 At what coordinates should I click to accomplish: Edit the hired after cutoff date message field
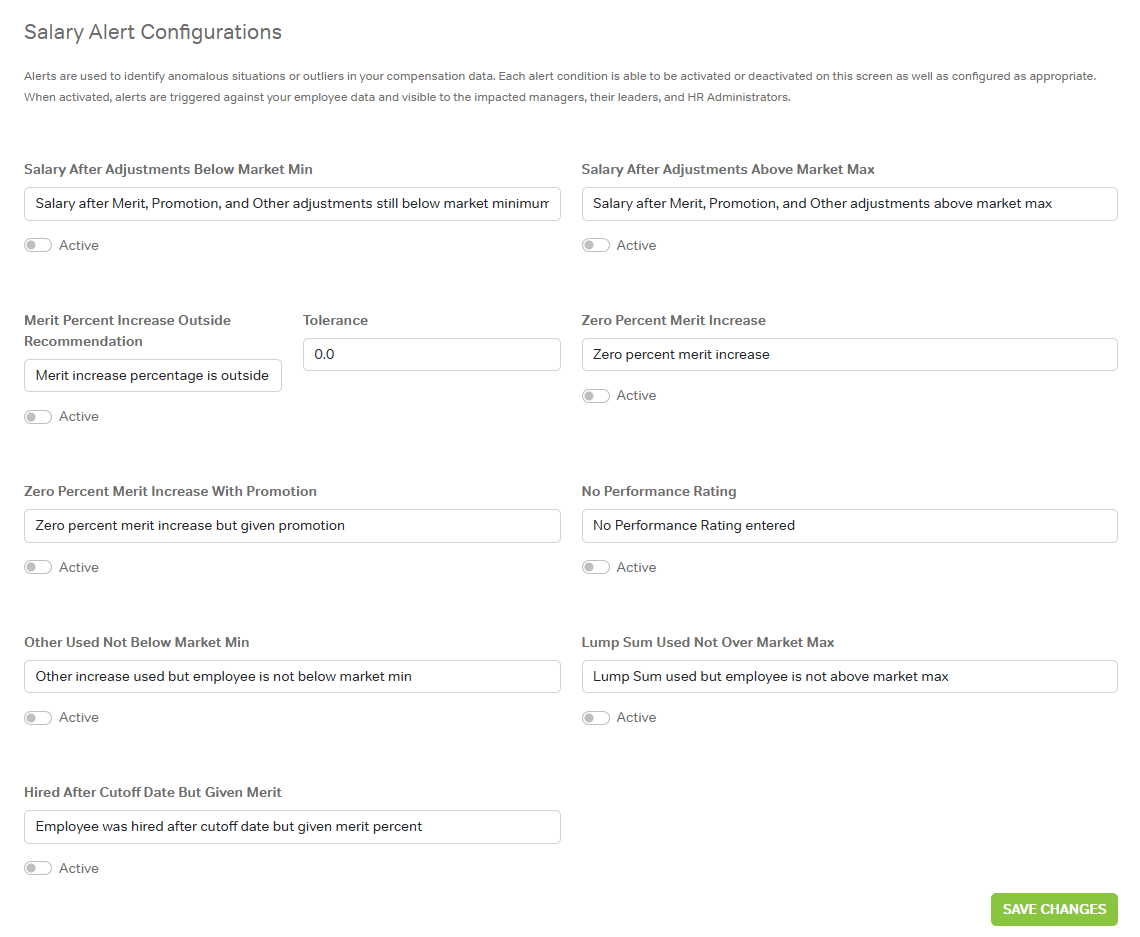tap(292, 826)
